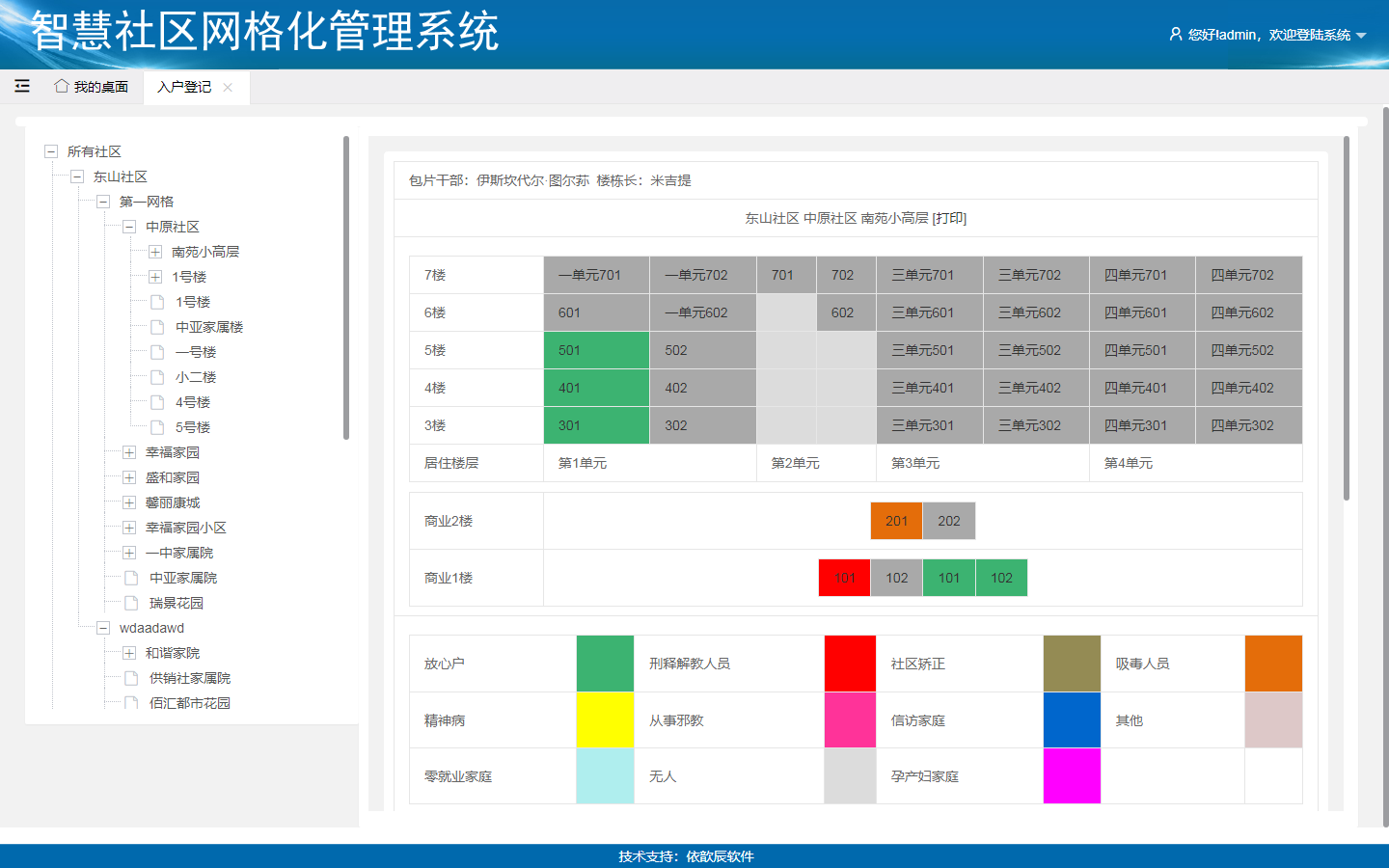Click the home icon on 我的桌面 tab
This screenshot has width=1389, height=868.
coord(62,86)
